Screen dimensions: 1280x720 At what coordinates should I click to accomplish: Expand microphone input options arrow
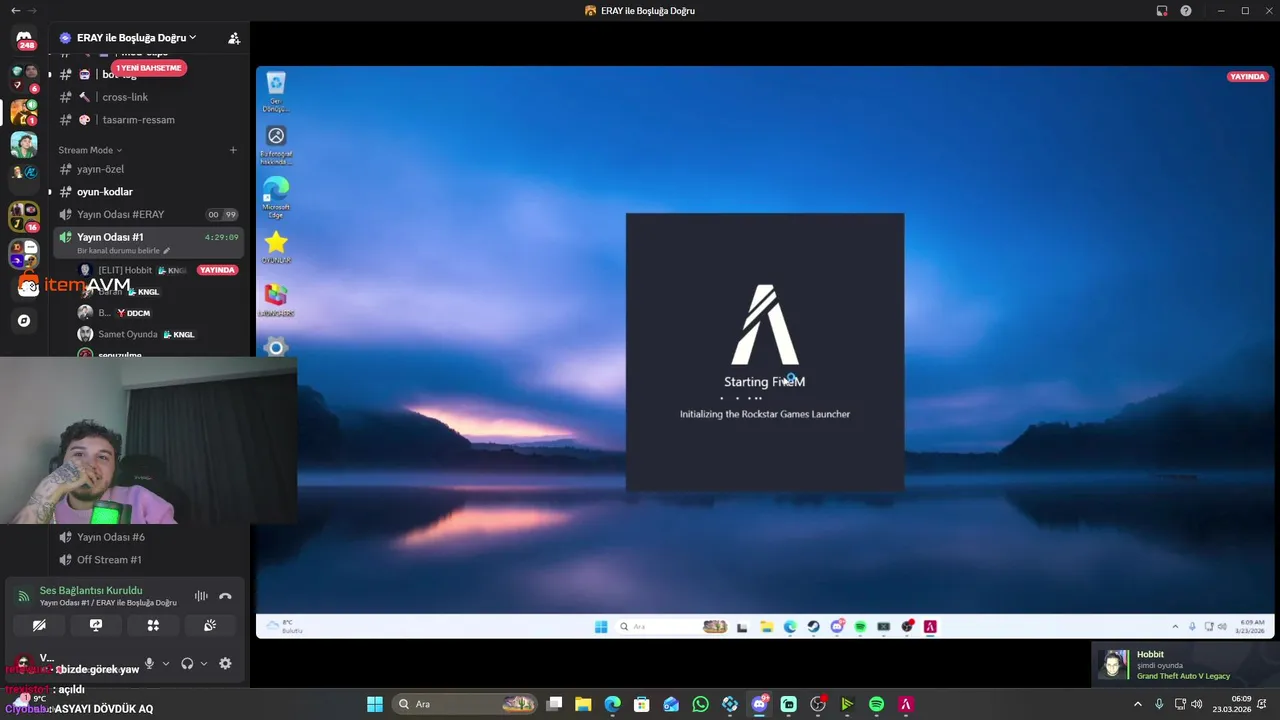[166, 663]
